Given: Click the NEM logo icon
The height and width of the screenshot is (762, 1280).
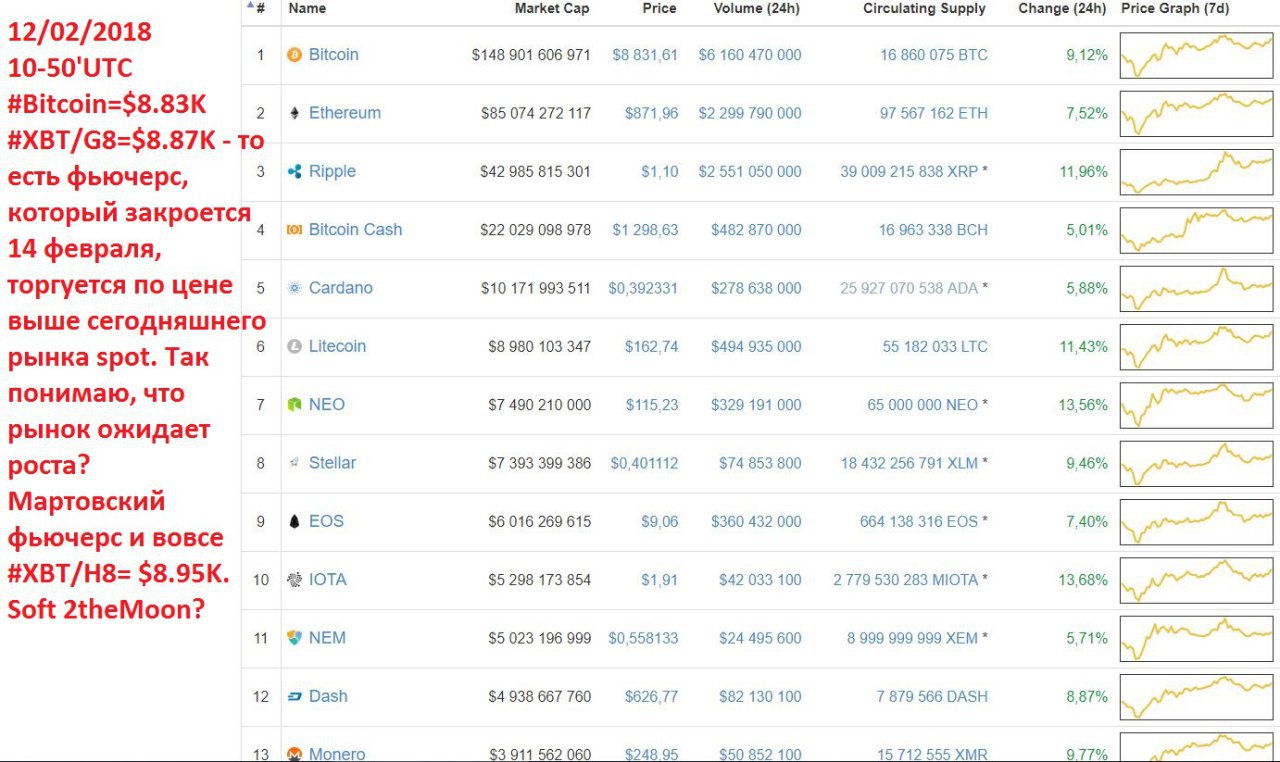Looking at the screenshot, I should pyautogui.click(x=294, y=638).
